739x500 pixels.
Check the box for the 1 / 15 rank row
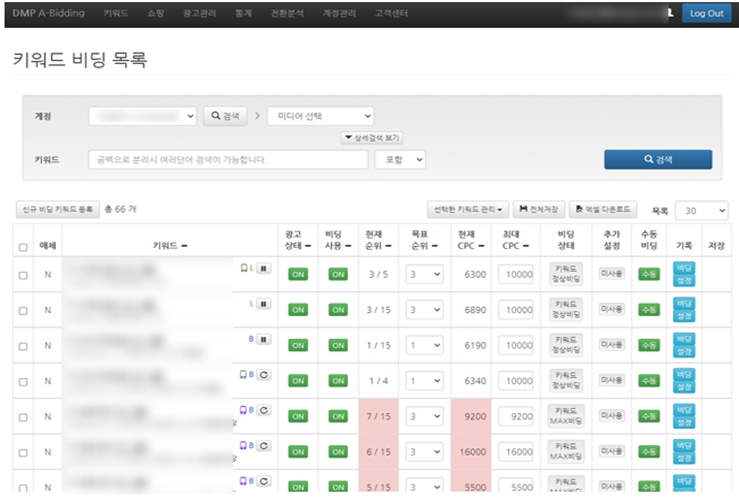coord(23,346)
